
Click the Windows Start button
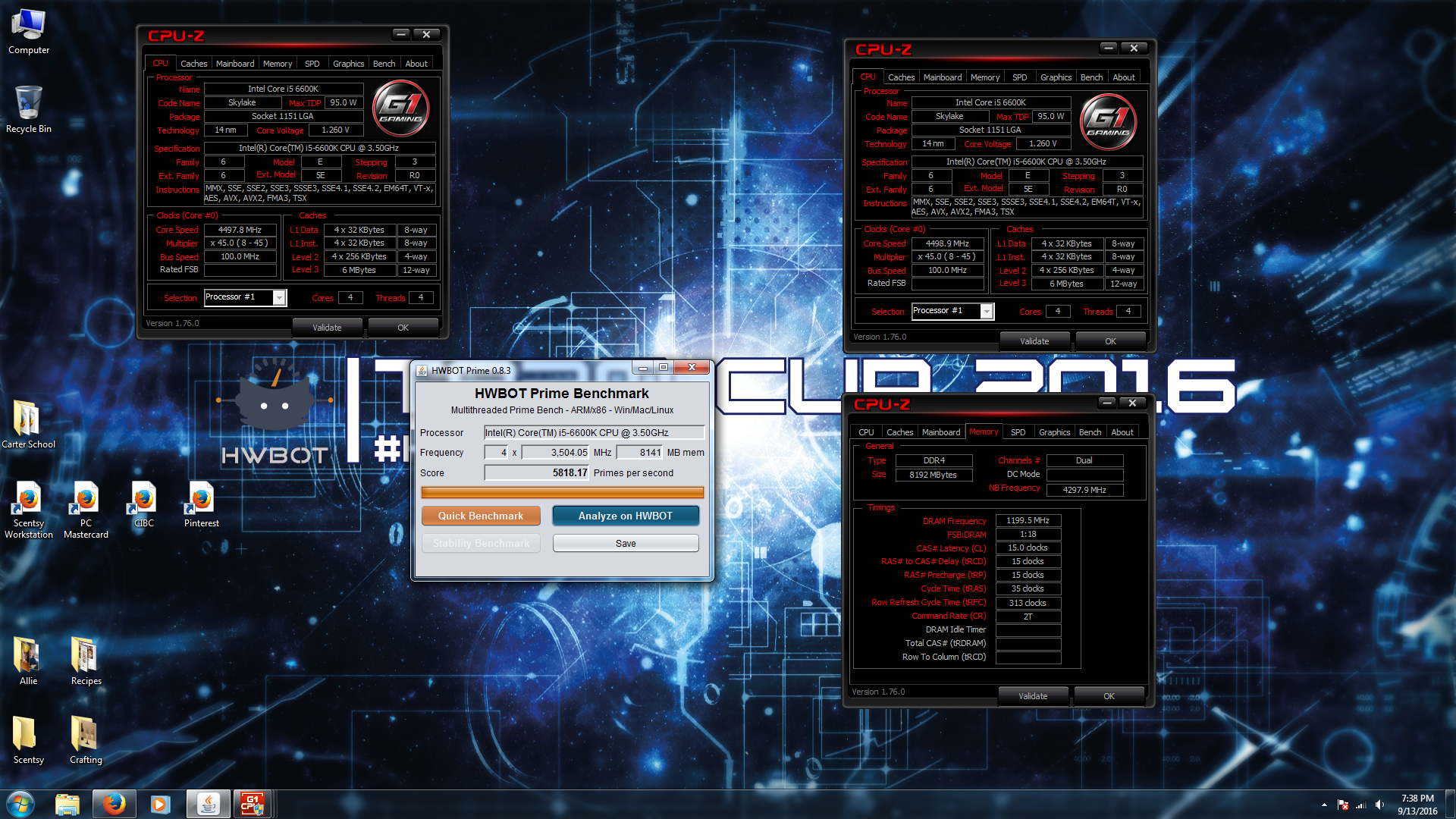(20, 804)
